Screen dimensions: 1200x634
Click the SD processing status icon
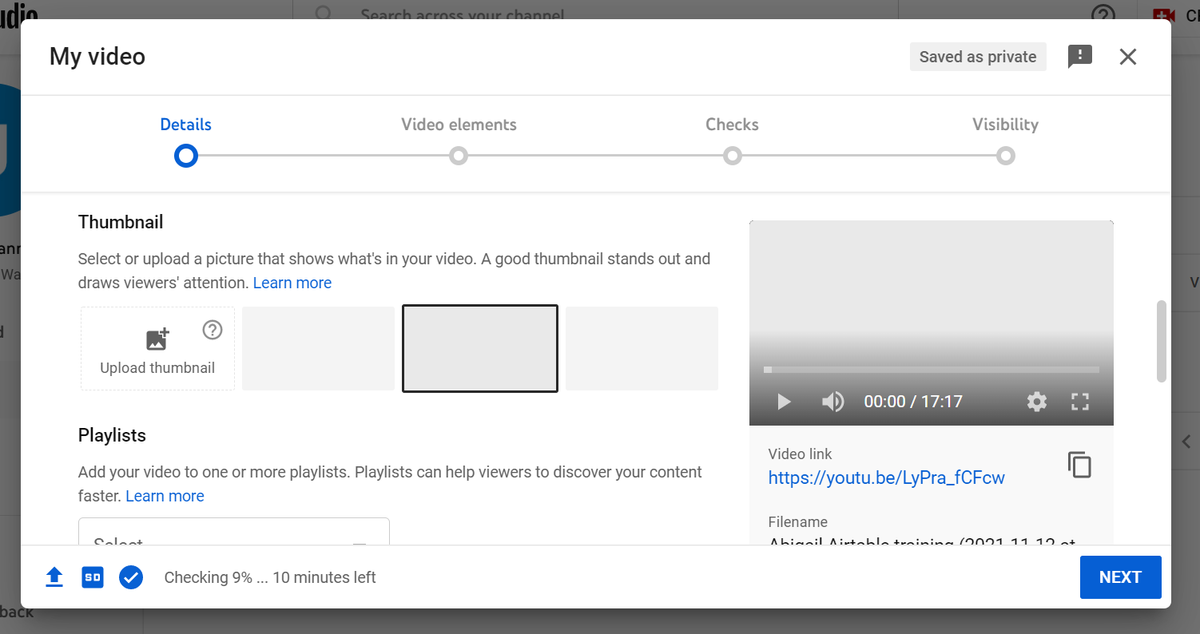tap(92, 577)
